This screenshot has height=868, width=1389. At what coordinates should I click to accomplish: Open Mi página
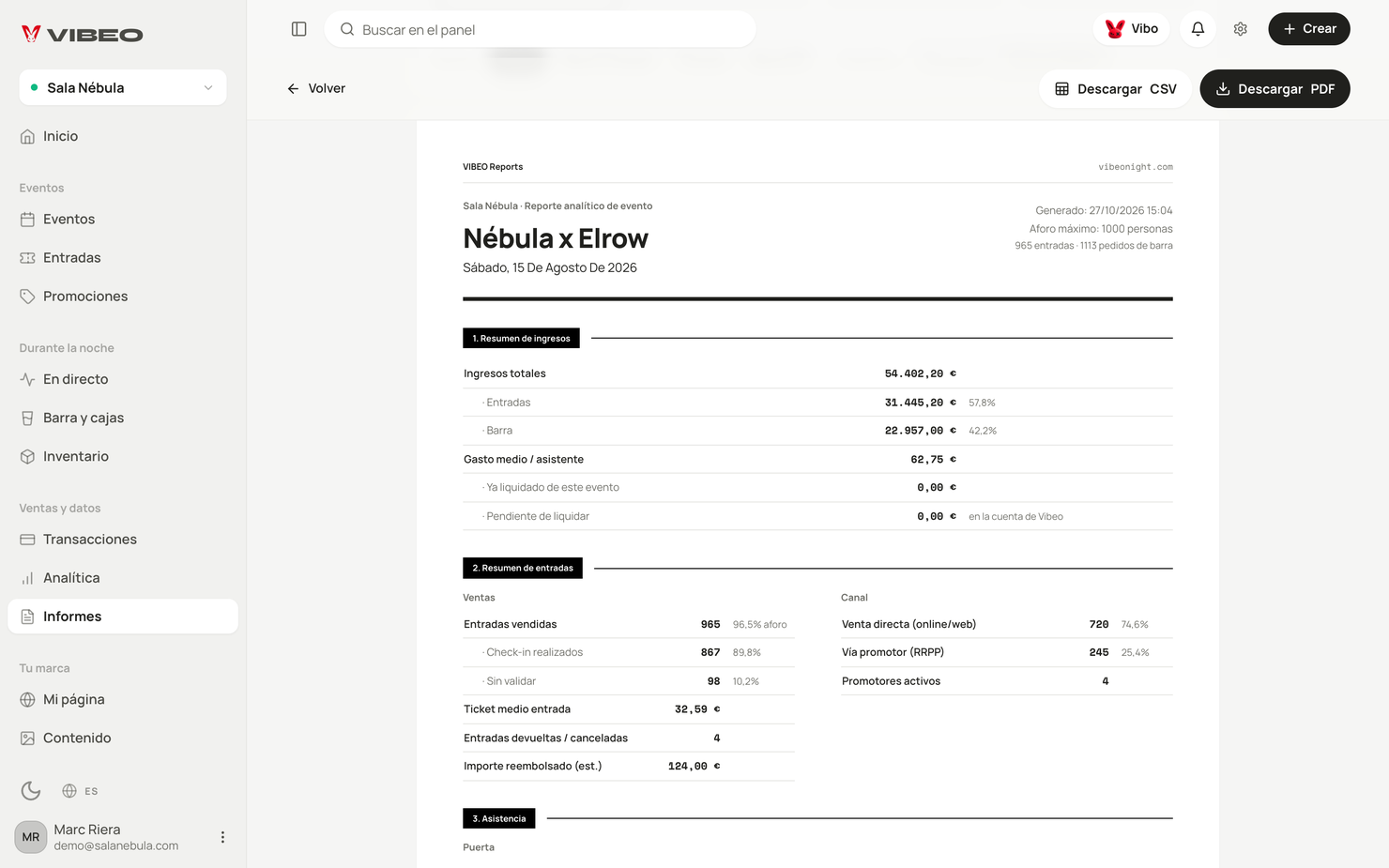pyautogui.click(x=123, y=699)
